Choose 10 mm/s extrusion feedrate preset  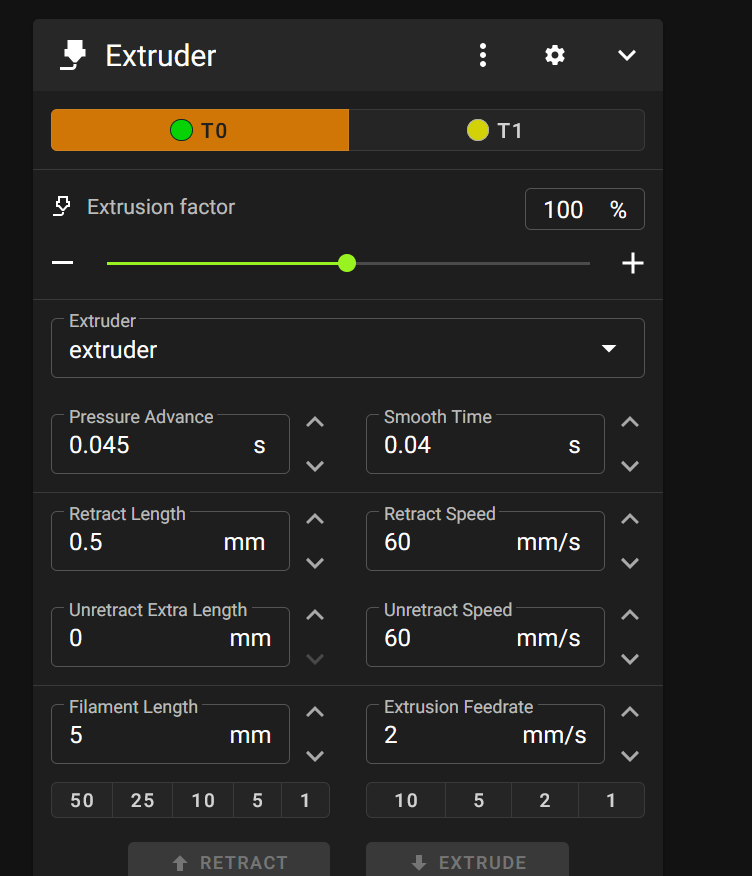coord(406,801)
